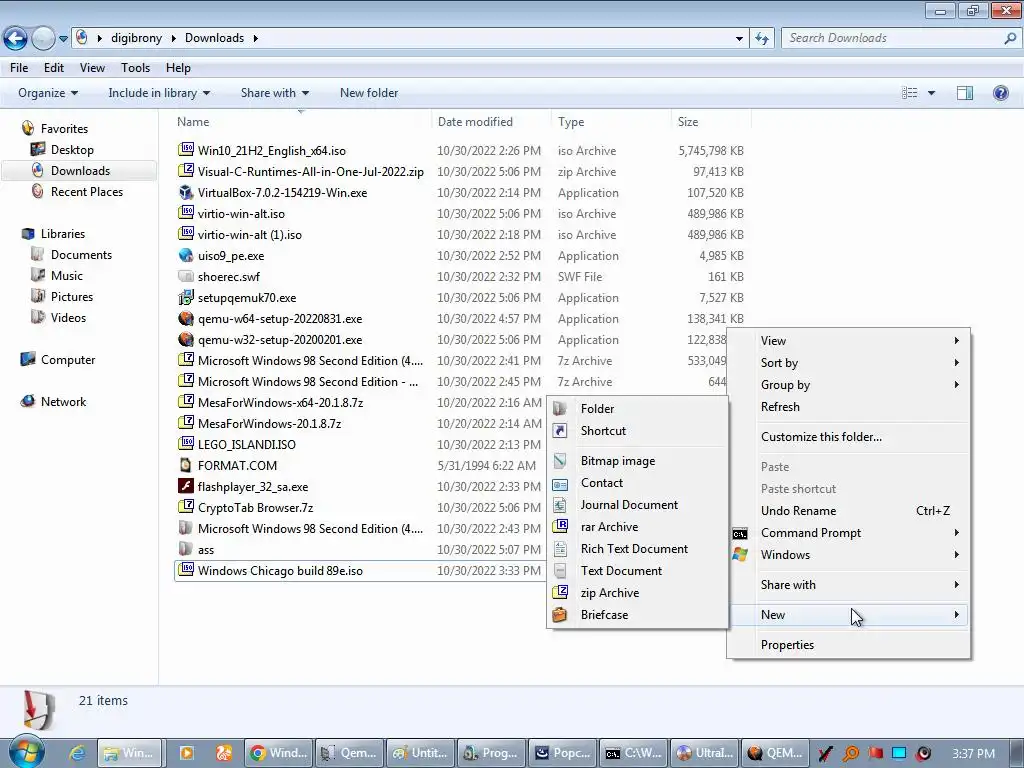Open the Edit menu
Image resolution: width=1024 pixels, height=768 pixels.
[x=54, y=68]
